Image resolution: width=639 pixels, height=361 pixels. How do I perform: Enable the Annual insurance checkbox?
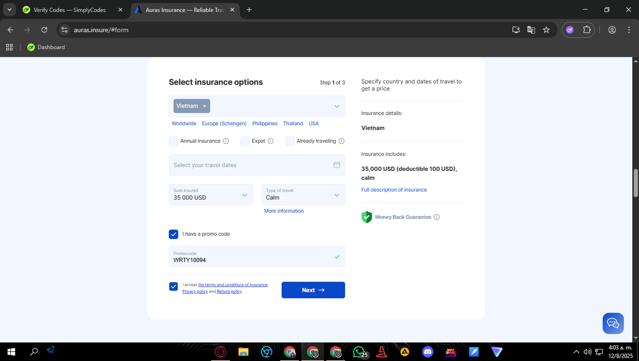pyautogui.click(x=174, y=141)
